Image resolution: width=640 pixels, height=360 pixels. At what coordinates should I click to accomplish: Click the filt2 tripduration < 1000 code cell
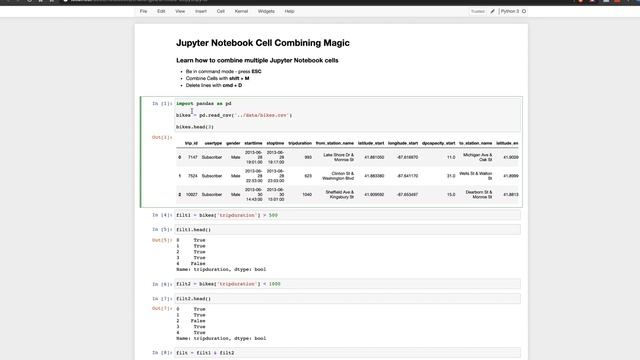pyautogui.click(x=348, y=284)
